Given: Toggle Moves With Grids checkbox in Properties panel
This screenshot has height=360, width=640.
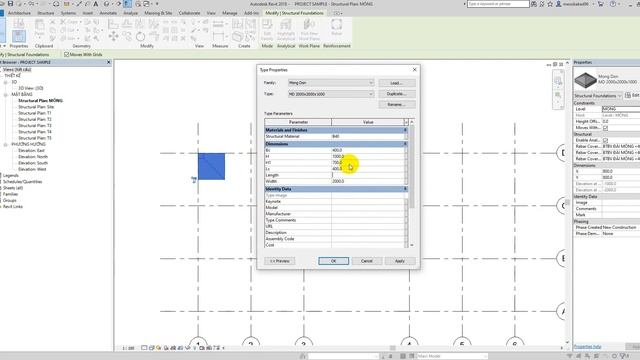Looking at the screenshot, I should coord(605,128).
